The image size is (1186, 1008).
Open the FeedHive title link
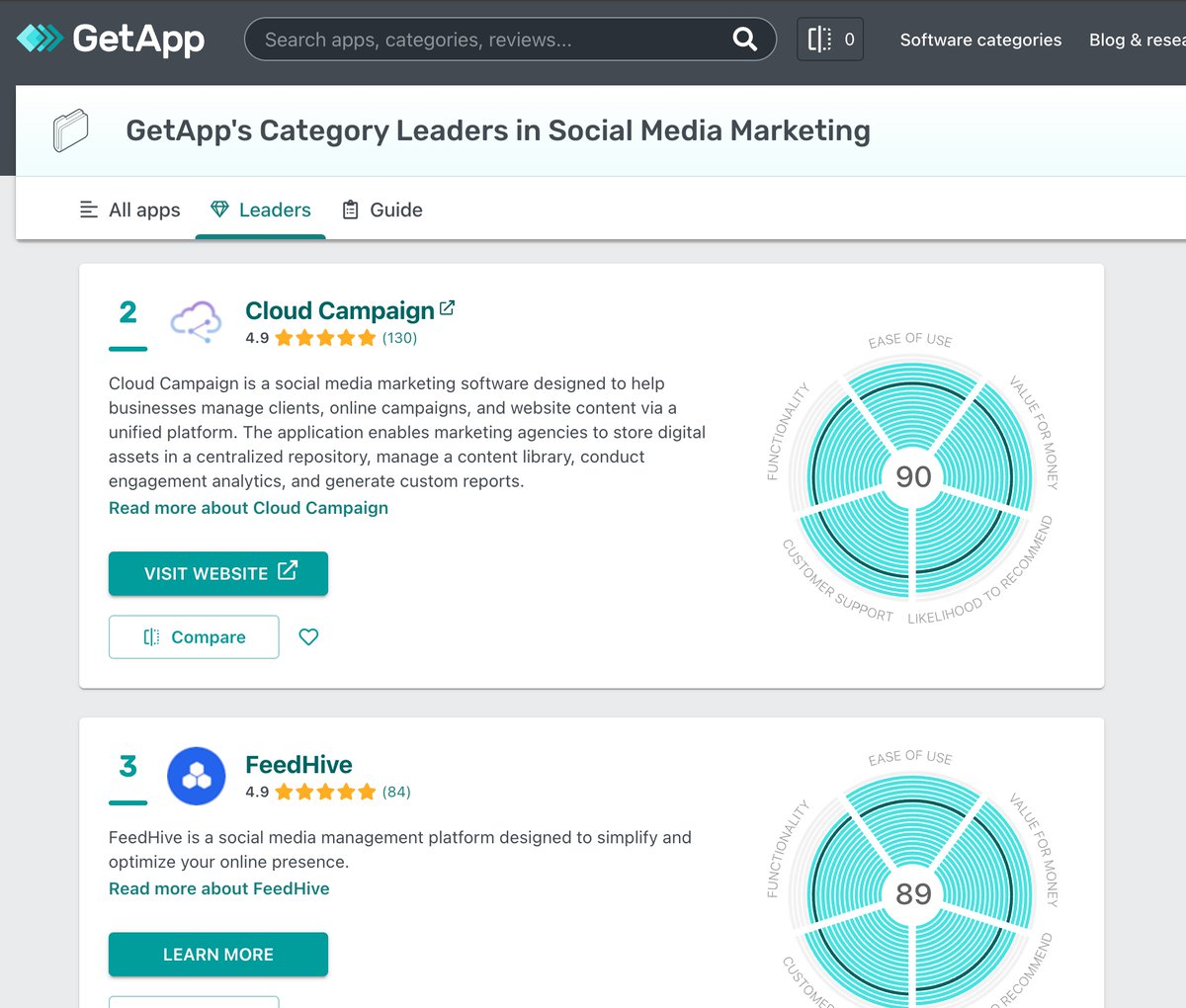click(298, 765)
